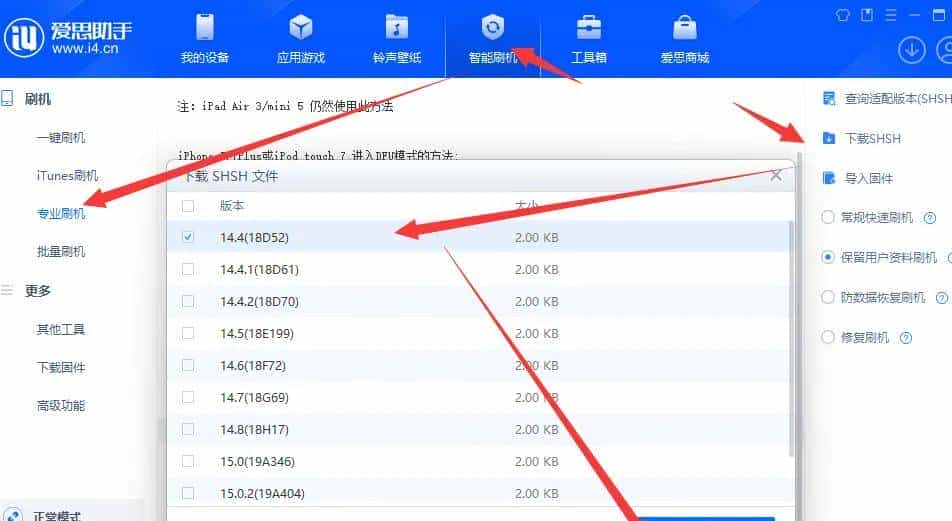
Task: Select the 常规快速刷机 radio option
Action: pyautogui.click(x=828, y=217)
